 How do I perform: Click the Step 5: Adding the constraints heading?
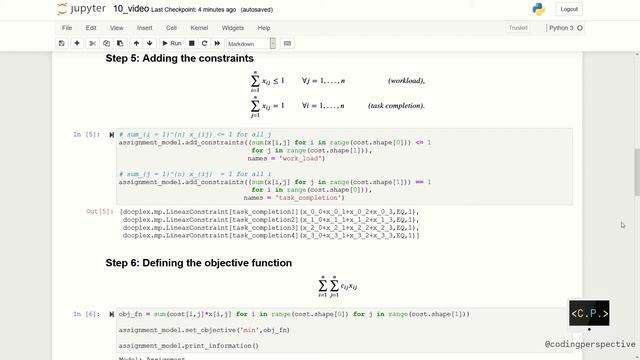coord(180,58)
